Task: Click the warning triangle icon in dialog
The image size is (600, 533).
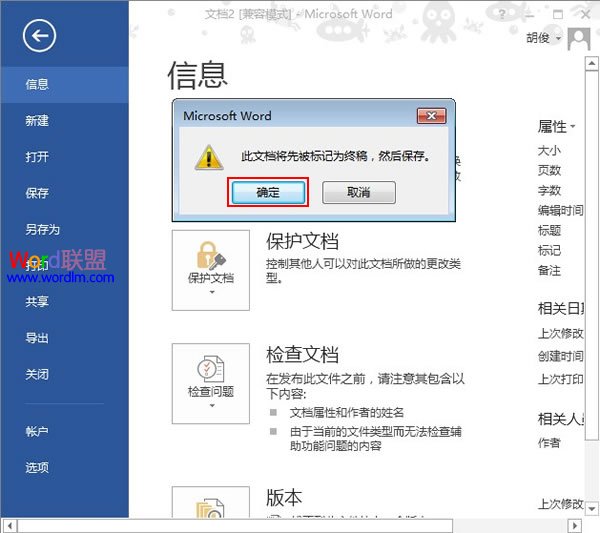Action: (209, 157)
